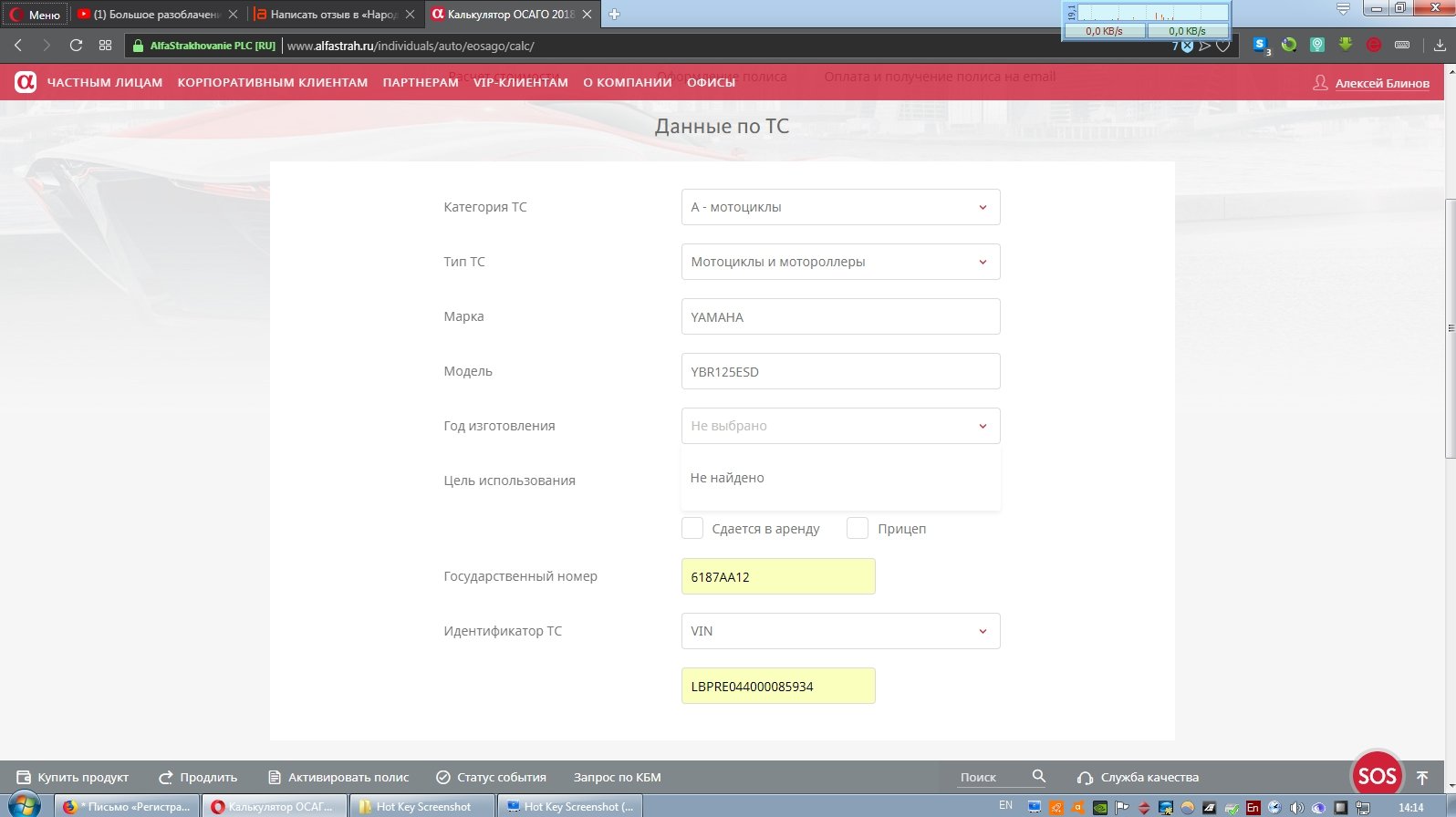The image size is (1456, 817).
Task: Click the AlfaStrakhovanie red logo icon
Action: click(x=25, y=82)
